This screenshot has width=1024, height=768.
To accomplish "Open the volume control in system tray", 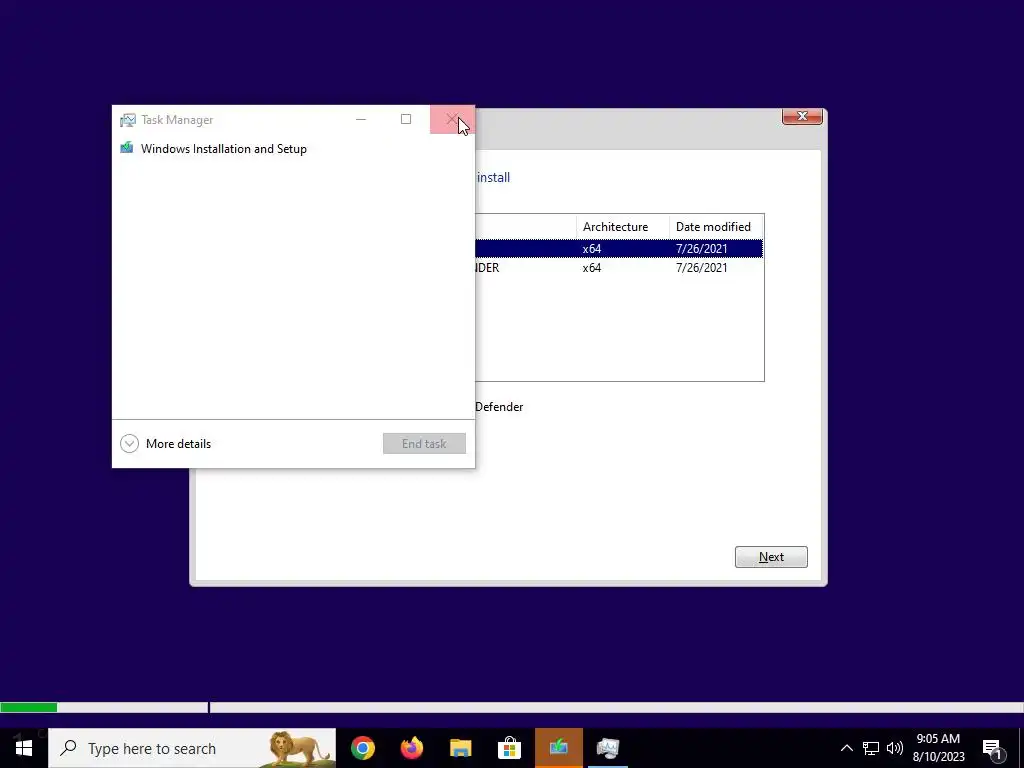I will 895,748.
